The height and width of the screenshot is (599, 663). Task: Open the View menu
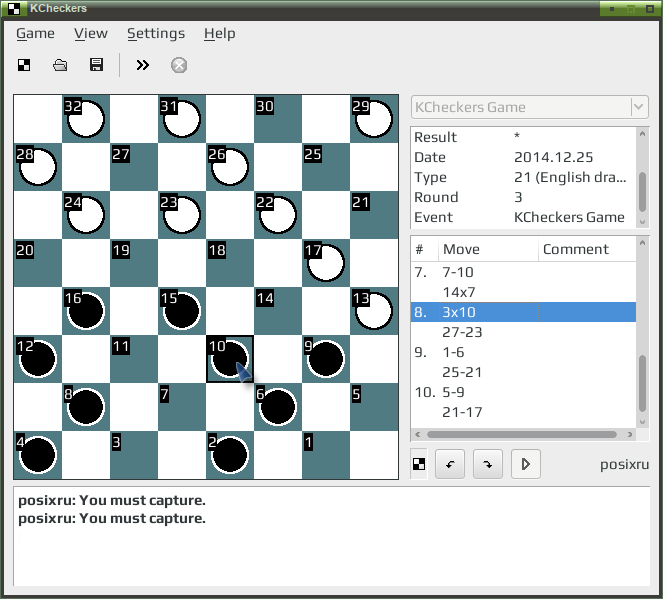pos(91,33)
